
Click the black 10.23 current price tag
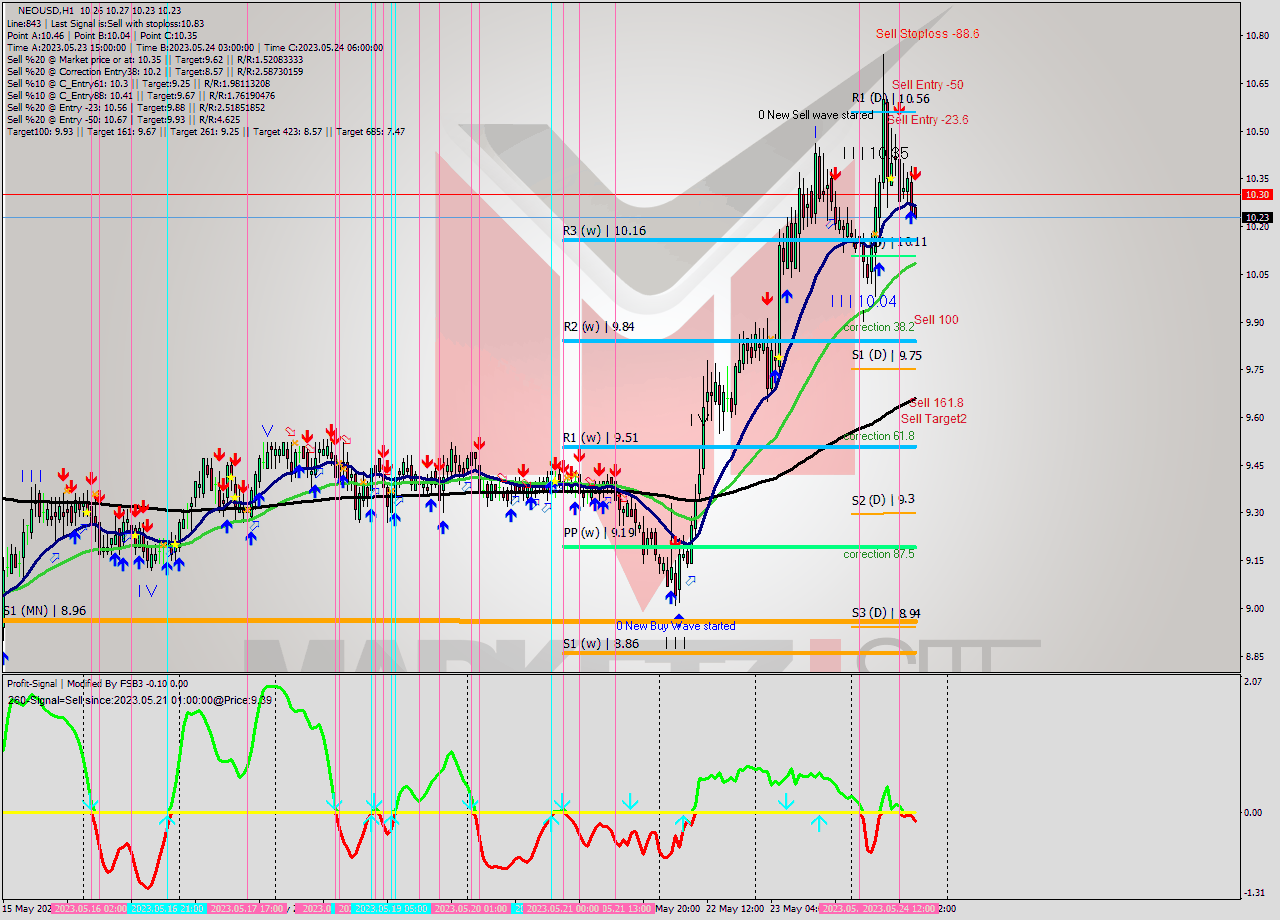coord(1257,217)
